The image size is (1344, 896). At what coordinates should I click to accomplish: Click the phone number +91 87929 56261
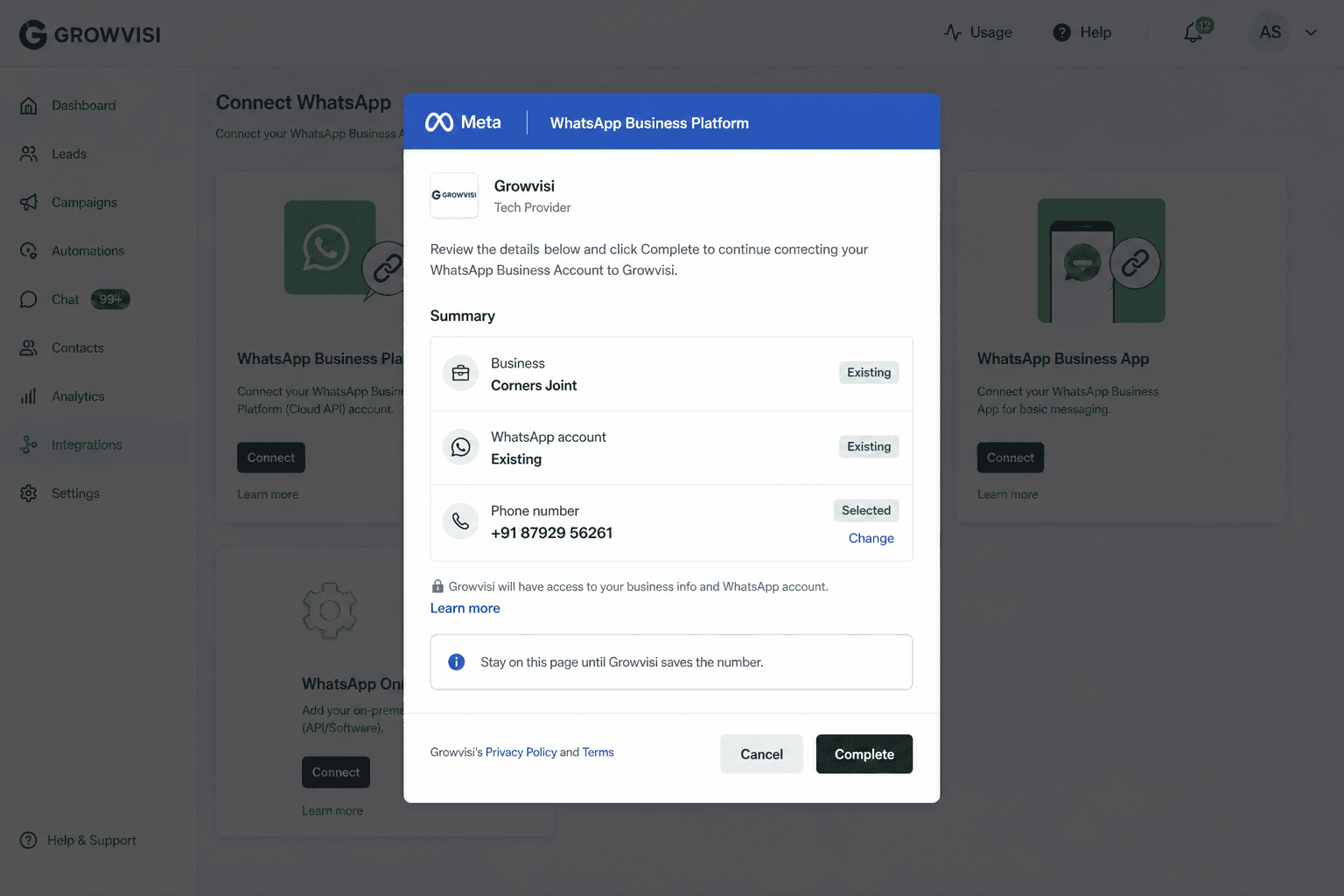coord(551,533)
